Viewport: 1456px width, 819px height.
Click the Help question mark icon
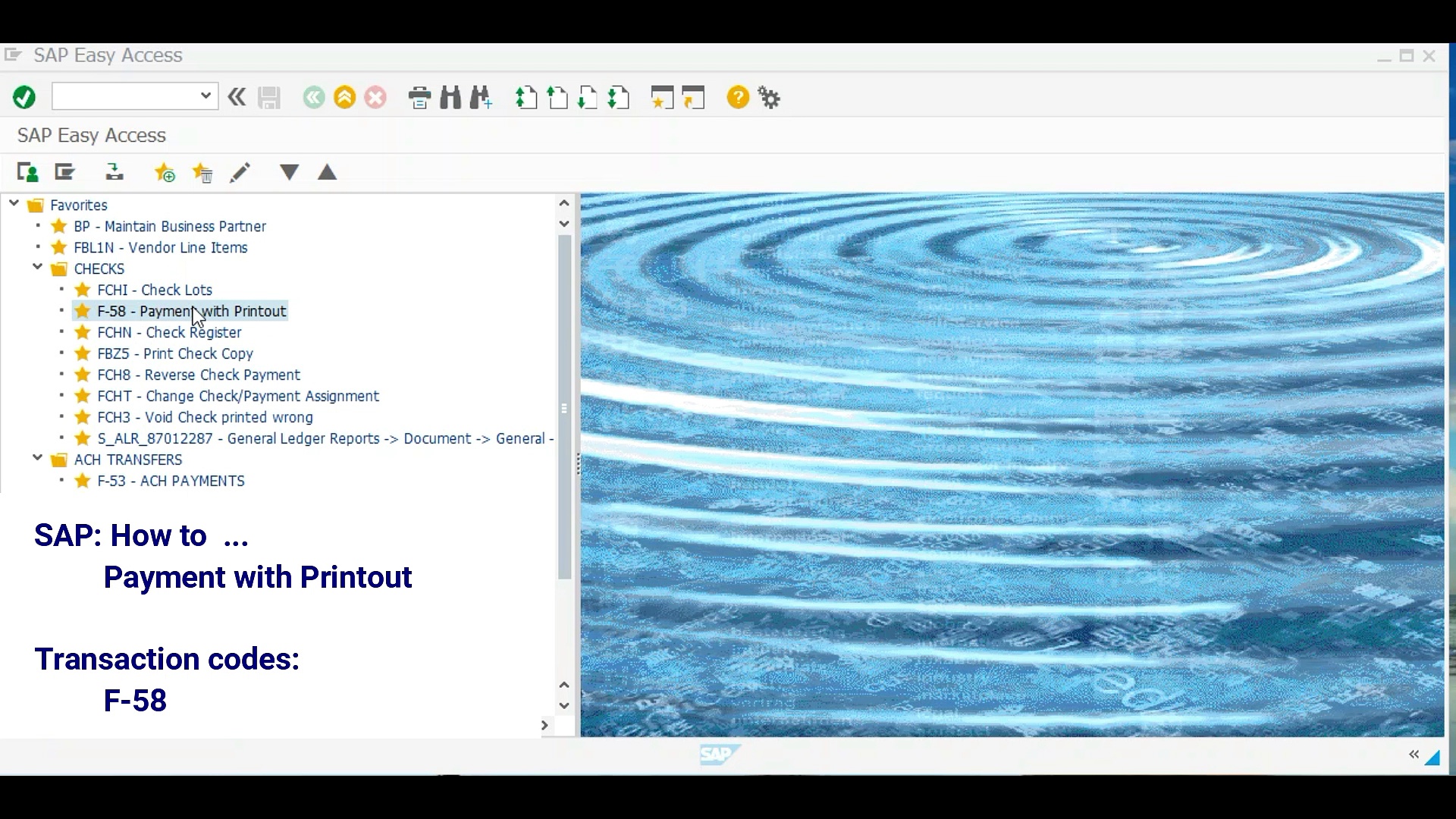738,97
